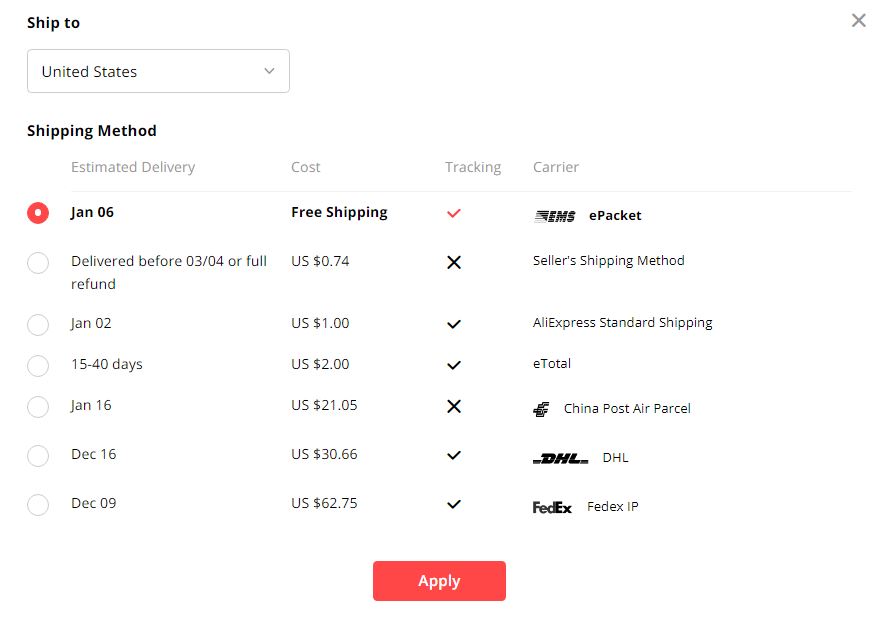Viewport: 878px width, 622px height.
Task: Choose the DHL Dec 16 radio button
Action: (x=38, y=456)
